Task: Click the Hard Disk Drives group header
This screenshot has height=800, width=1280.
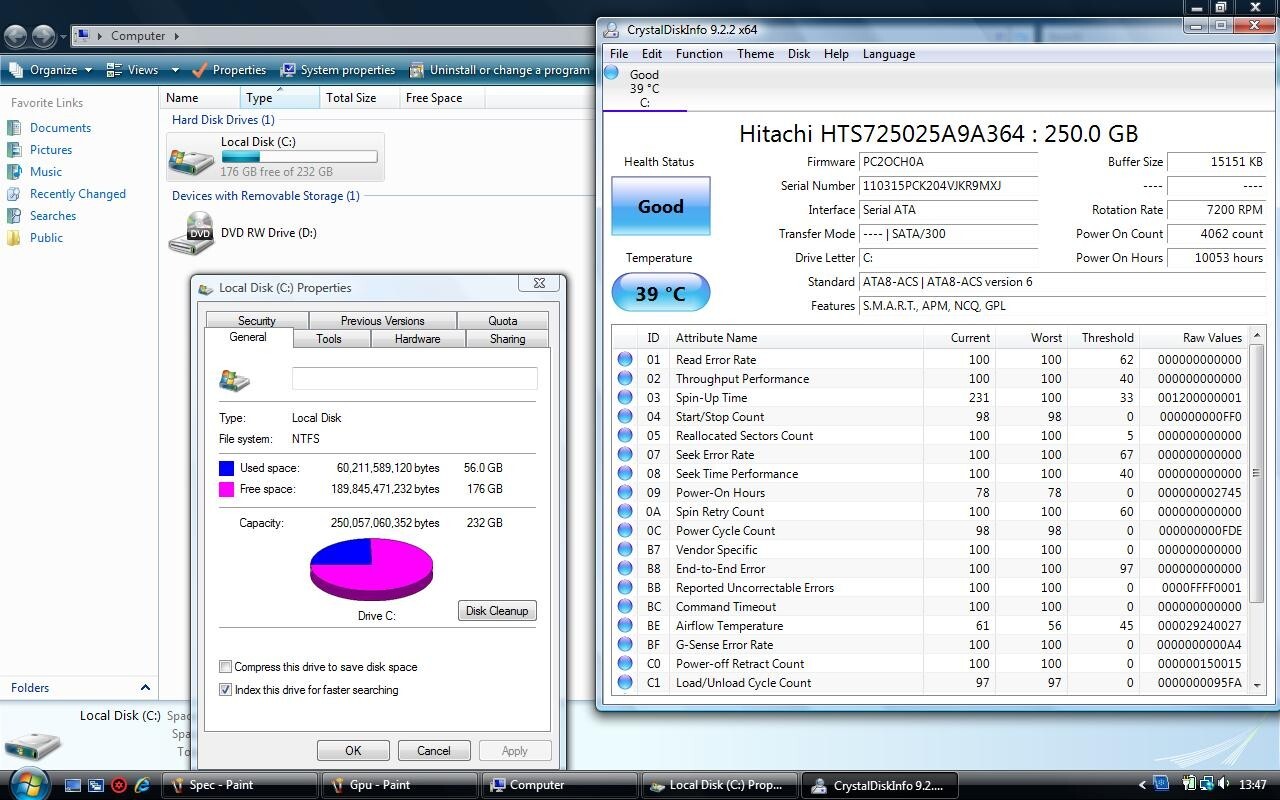Action: point(223,120)
